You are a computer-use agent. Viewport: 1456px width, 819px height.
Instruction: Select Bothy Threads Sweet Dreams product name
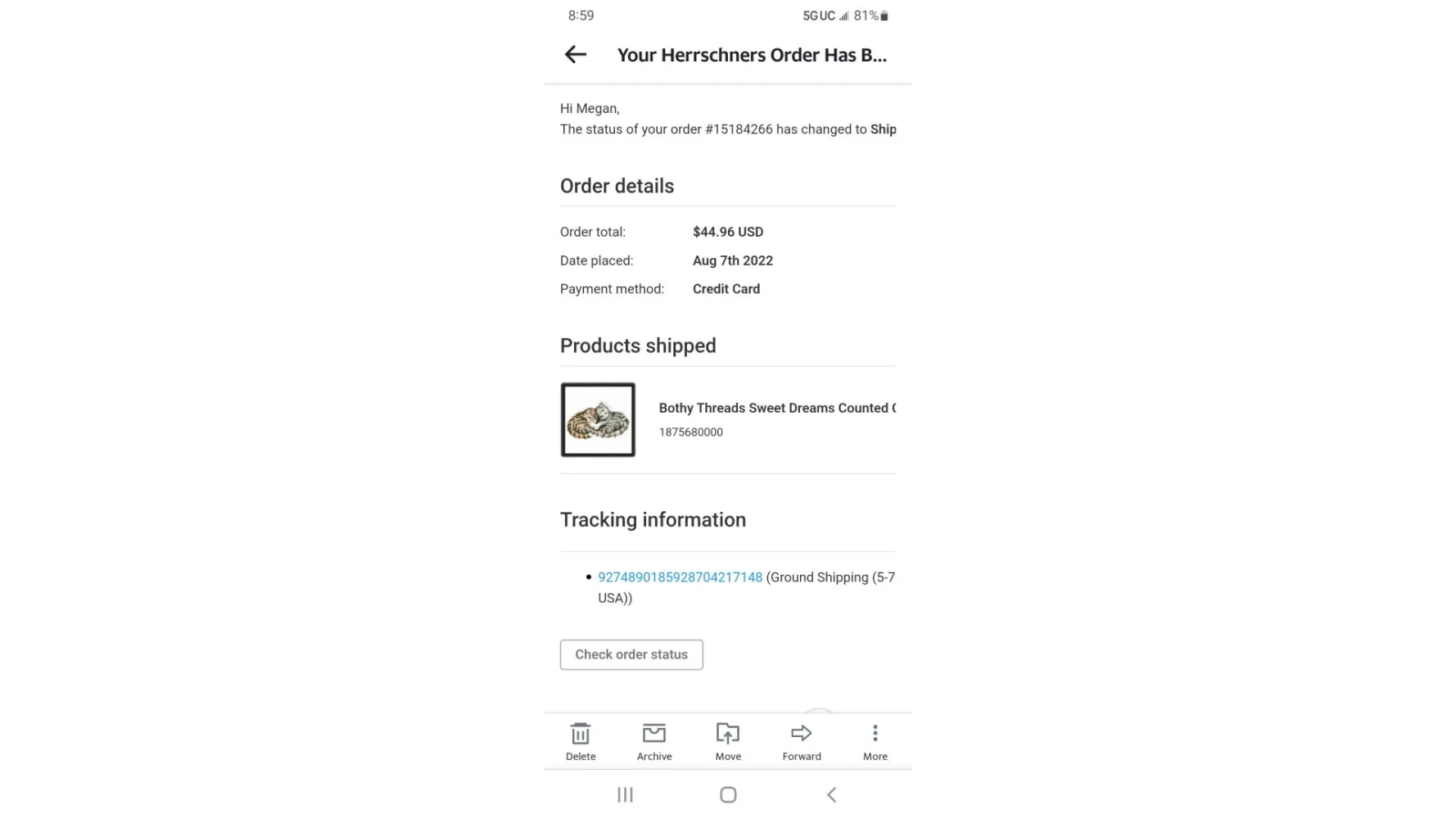tap(776, 408)
